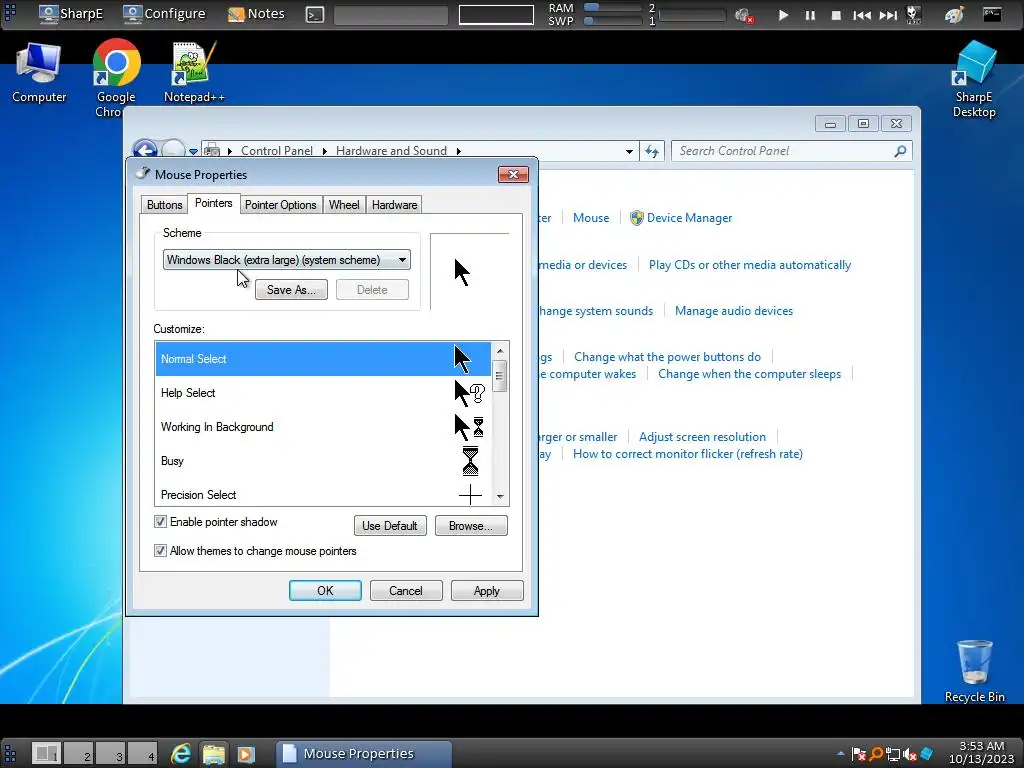The width and height of the screenshot is (1024, 768).
Task: Click Change when the computer sleeps
Action: coord(750,374)
